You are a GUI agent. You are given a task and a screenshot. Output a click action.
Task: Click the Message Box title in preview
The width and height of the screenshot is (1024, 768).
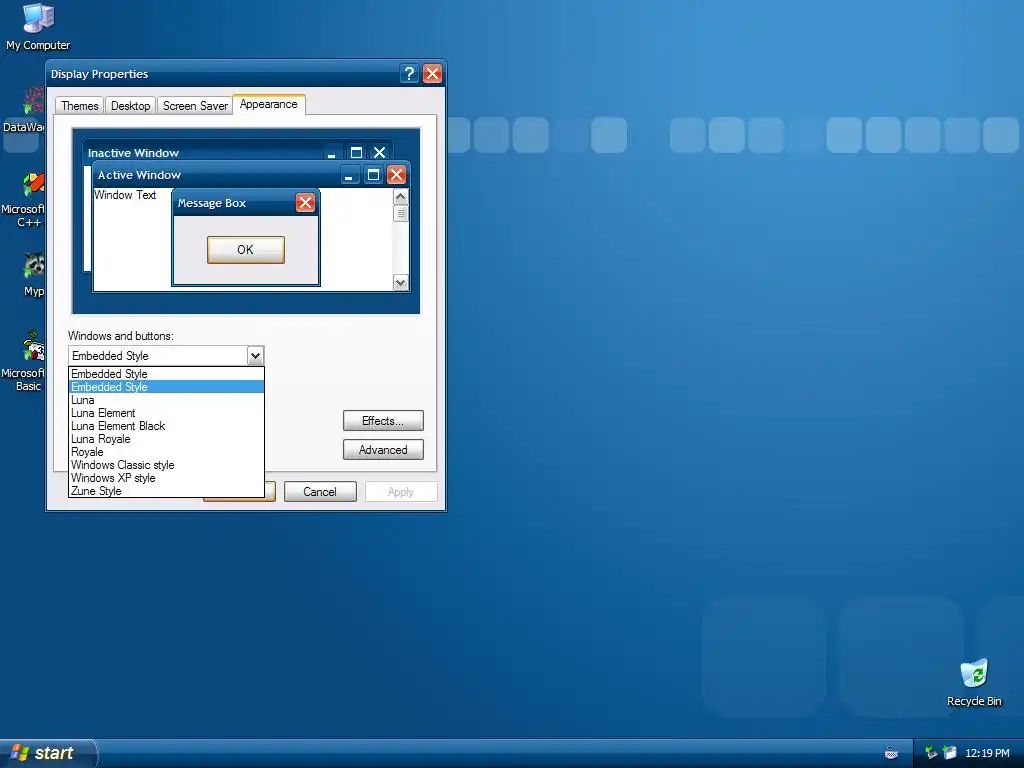pos(212,203)
